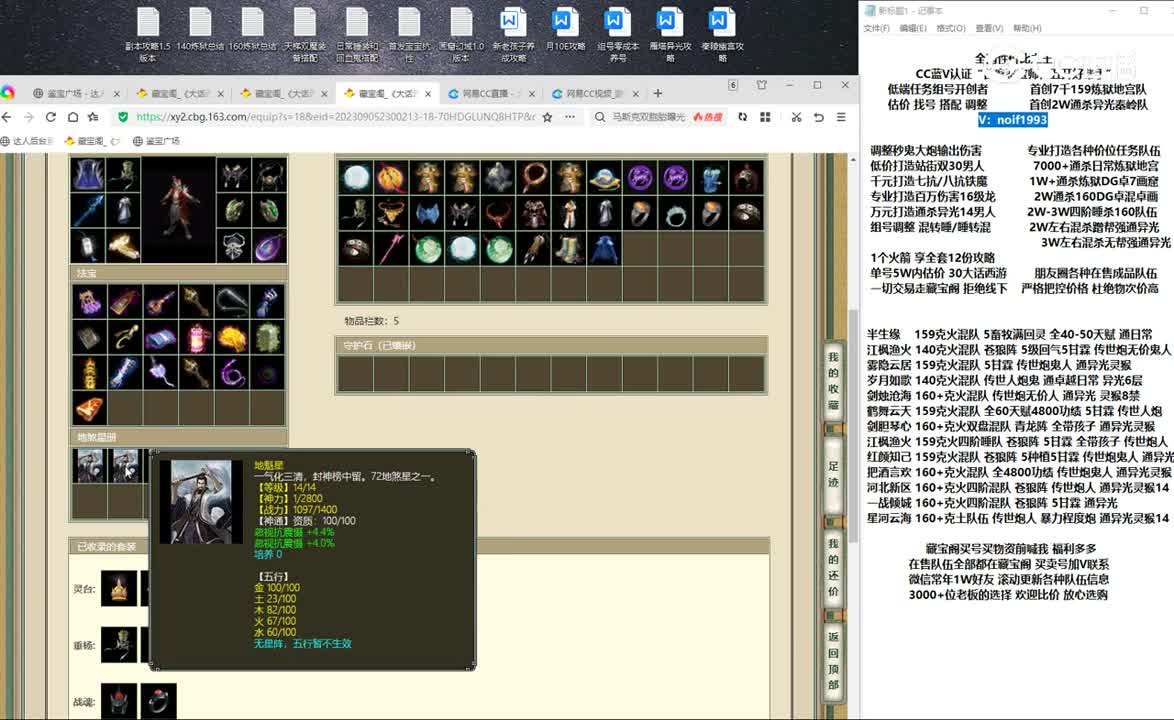This screenshot has height=720, width=1174.
Task: Click the purple pendant equipment icon
Action: [x=269, y=245]
